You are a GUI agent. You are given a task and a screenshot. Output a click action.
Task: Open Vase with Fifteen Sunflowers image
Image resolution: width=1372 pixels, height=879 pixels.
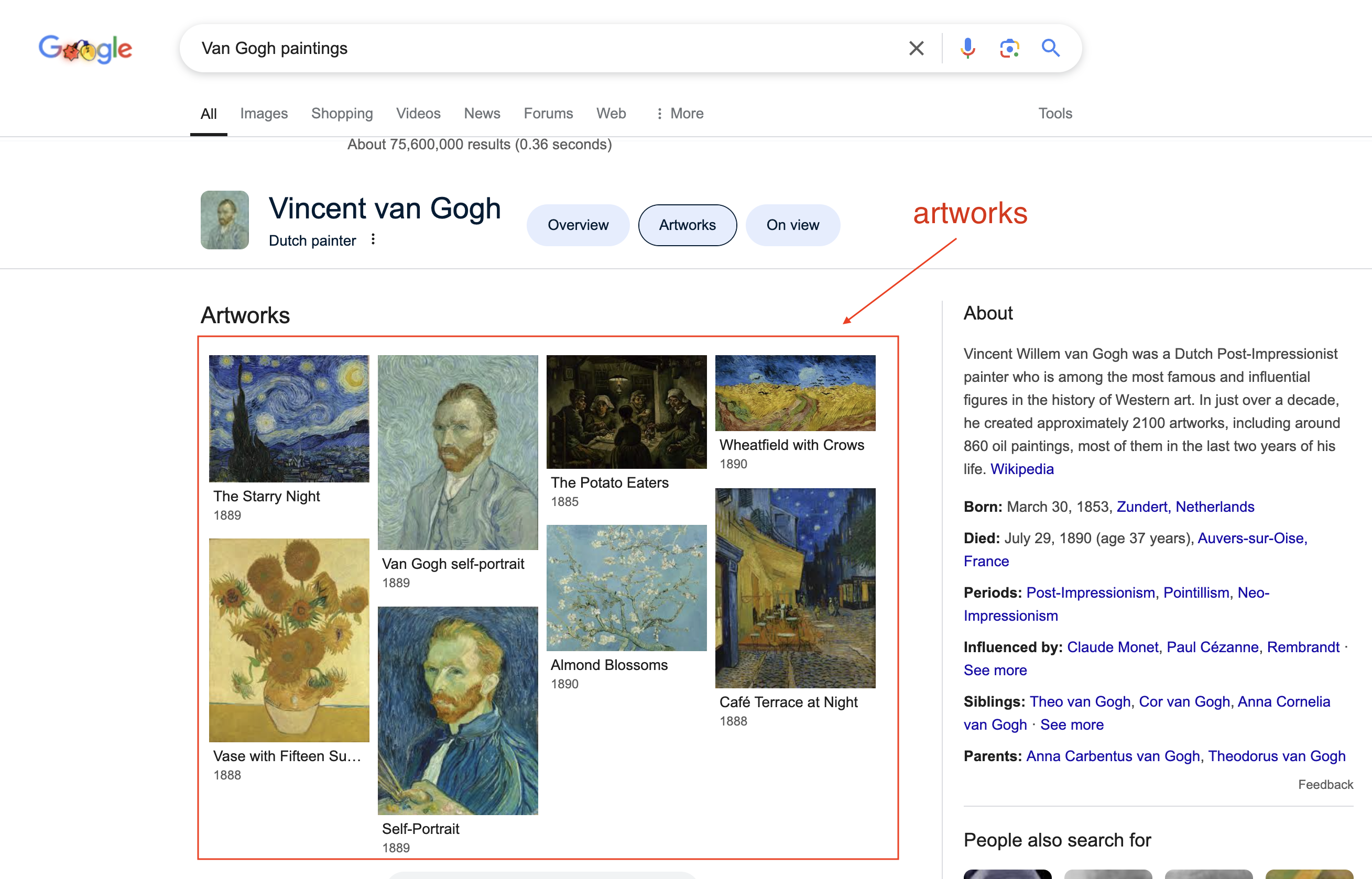coord(289,640)
